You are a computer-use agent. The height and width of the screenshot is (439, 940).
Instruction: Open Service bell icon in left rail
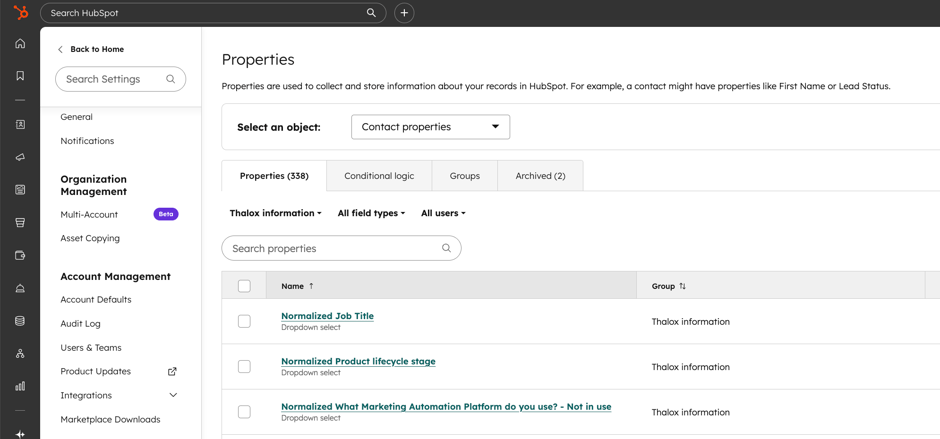20,288
